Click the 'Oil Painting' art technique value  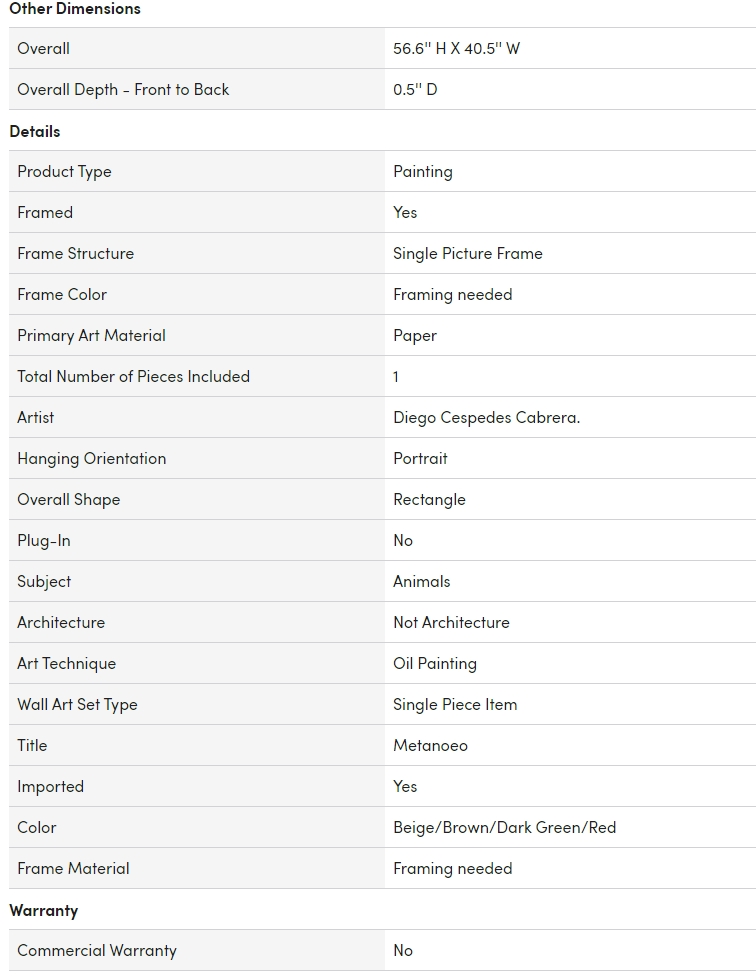pyautogui.click(x=434, y=663)
